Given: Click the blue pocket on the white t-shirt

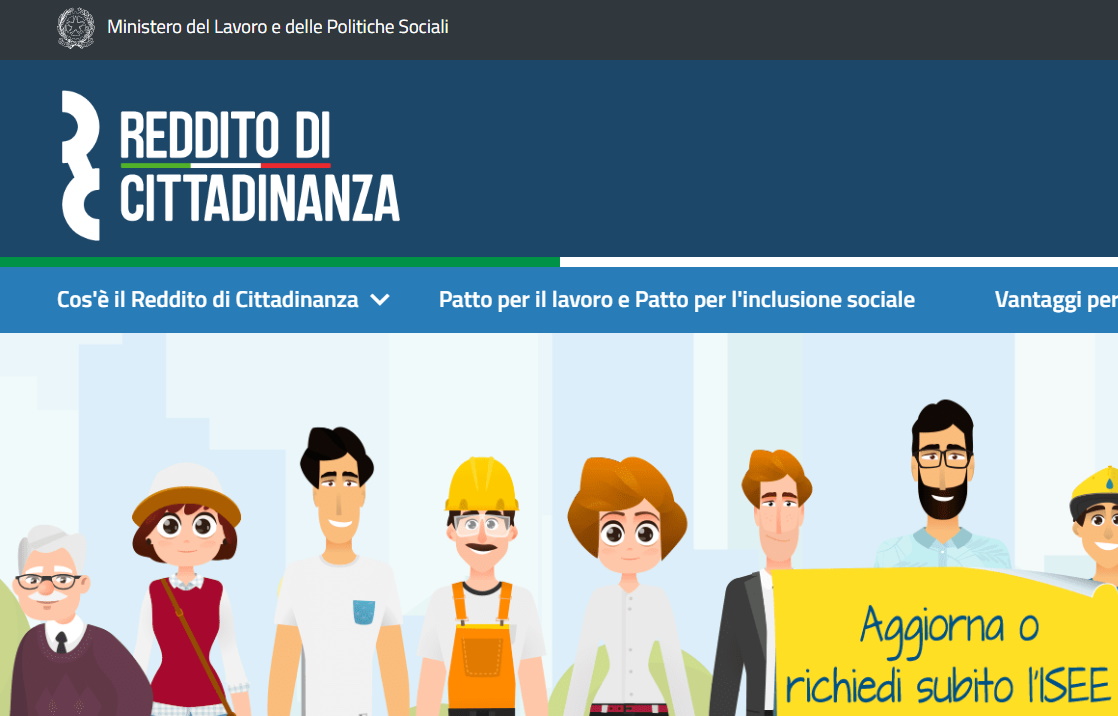Looking at the screenshot, I should pos(364,612).
